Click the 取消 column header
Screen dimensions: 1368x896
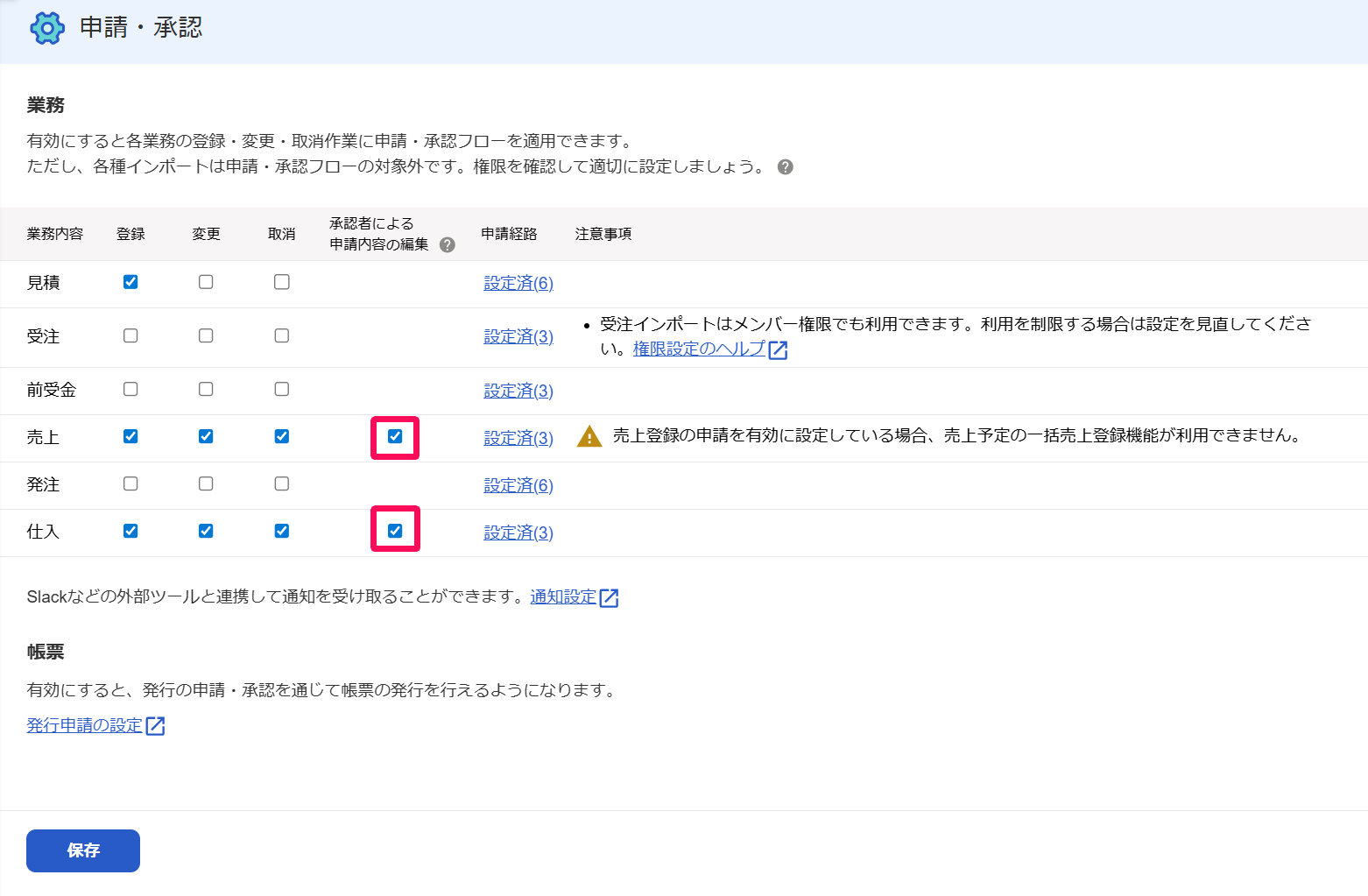[x=282, y=234]
